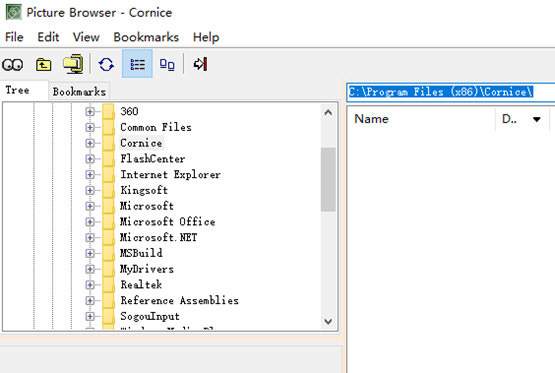Click the Cornice app title icon

tap(14, 12)
